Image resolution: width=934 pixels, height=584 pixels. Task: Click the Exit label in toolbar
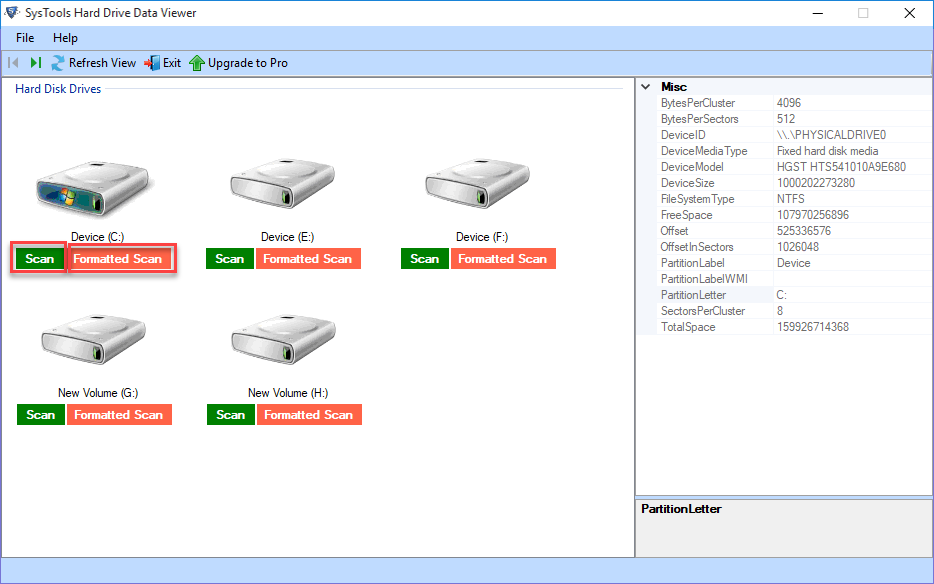[x=172, y=63]
